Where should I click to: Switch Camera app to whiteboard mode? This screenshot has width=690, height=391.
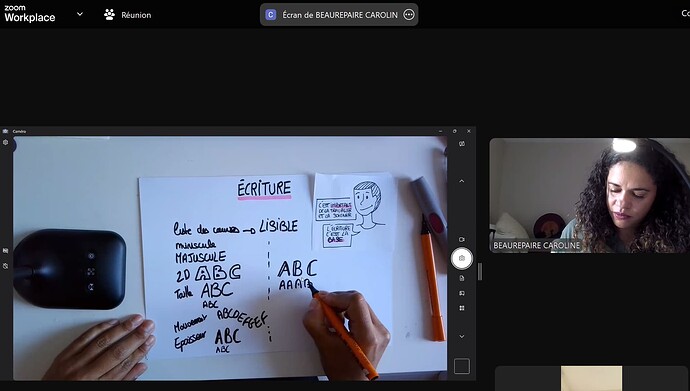pyautogui.click(x=462, y=293)
